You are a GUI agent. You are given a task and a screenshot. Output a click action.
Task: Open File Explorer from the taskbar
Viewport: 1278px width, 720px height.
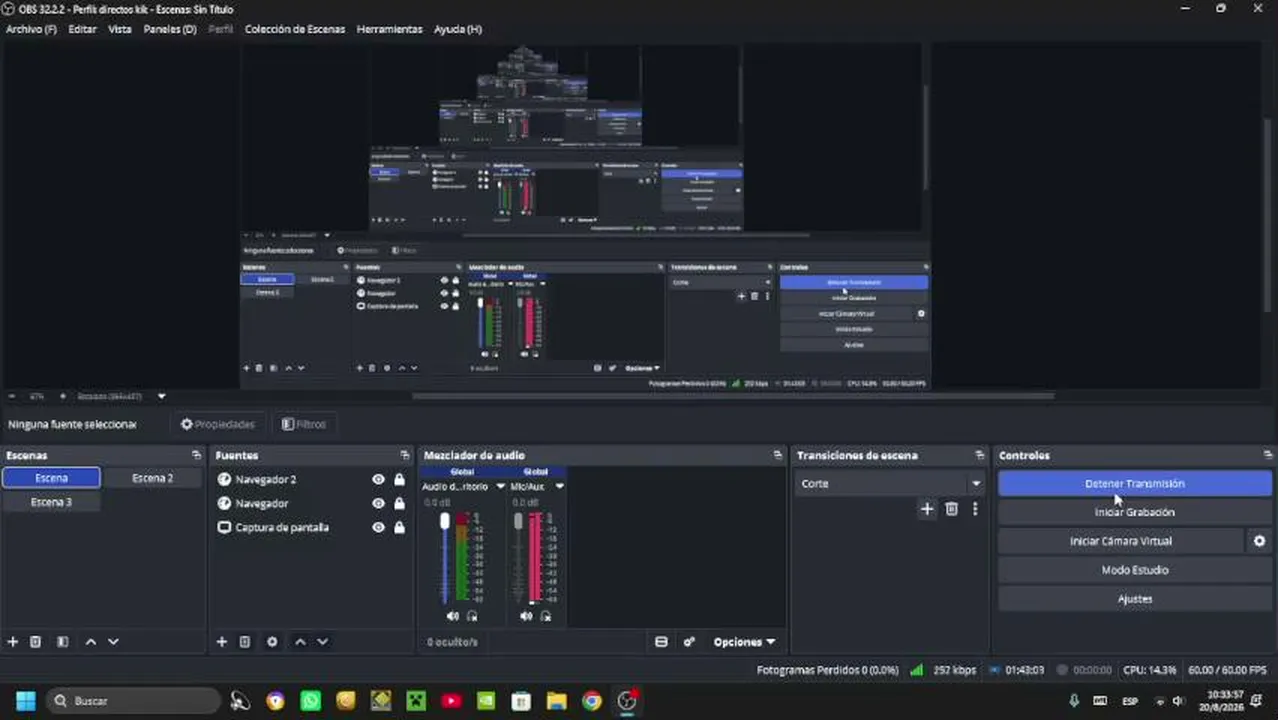(557, 701)
